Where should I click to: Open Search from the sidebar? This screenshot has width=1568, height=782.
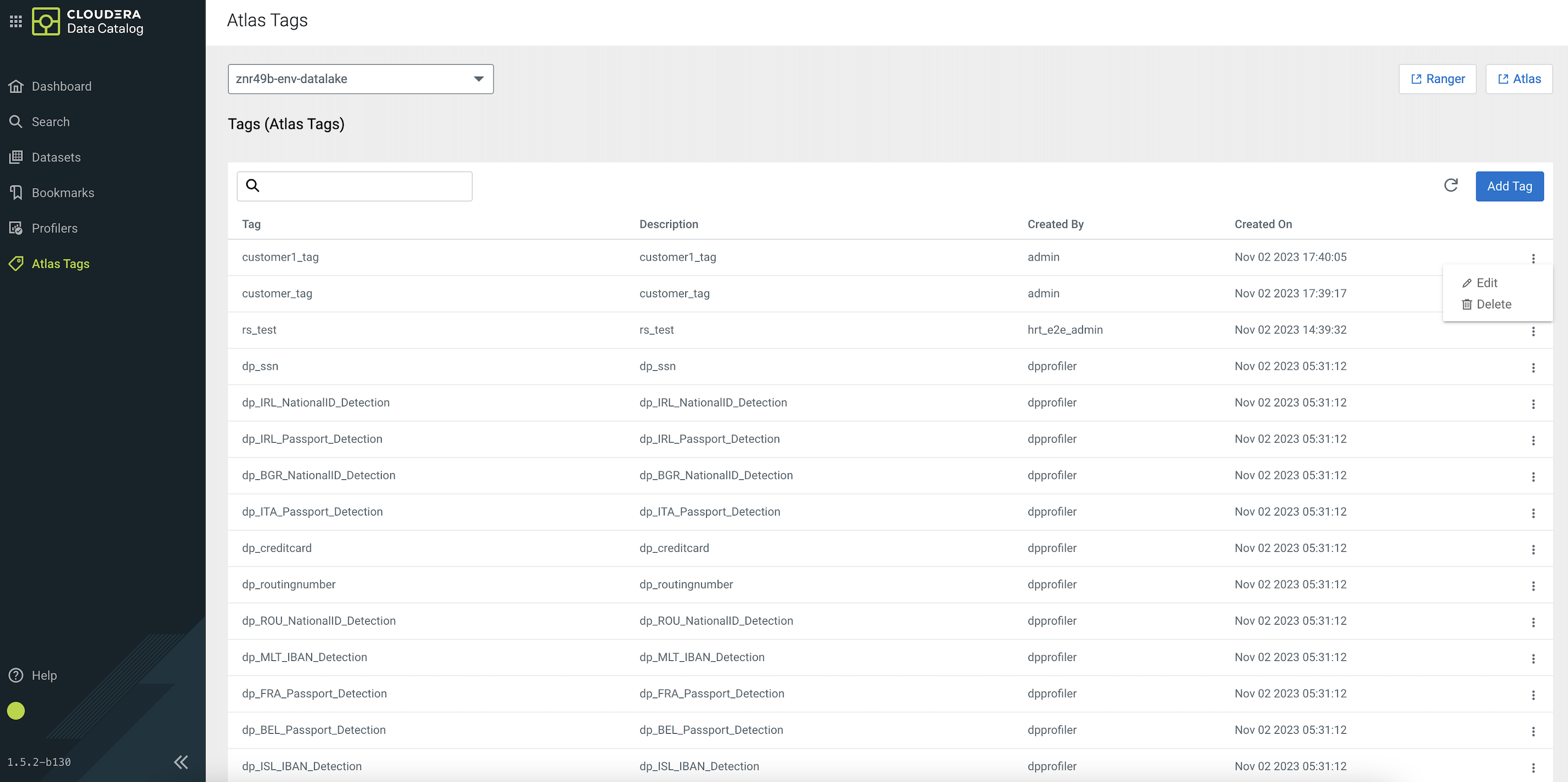click(50, 122)
